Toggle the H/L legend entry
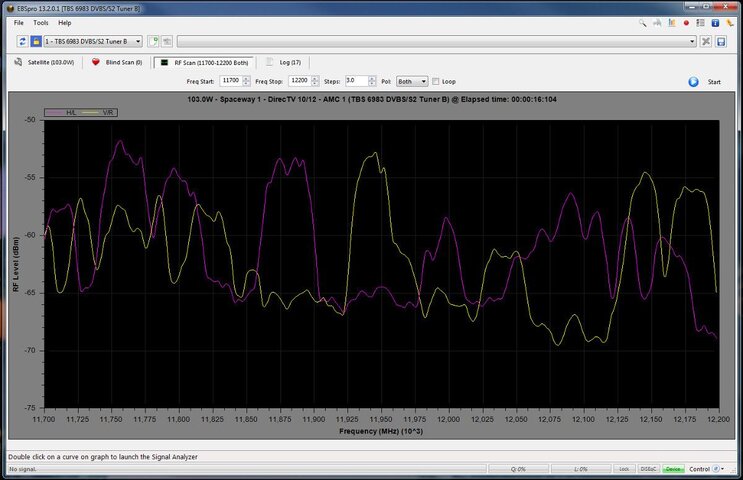Screen dimensions: 743x480 [64, 112]
